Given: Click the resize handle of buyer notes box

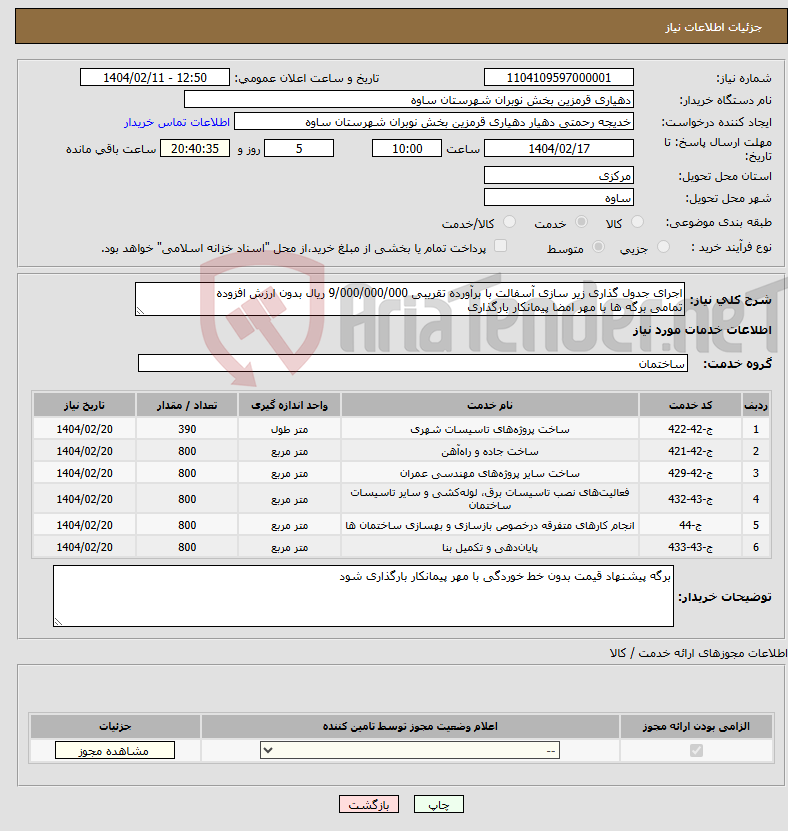Looking at the screenshot, I should [x=58, y=621].
